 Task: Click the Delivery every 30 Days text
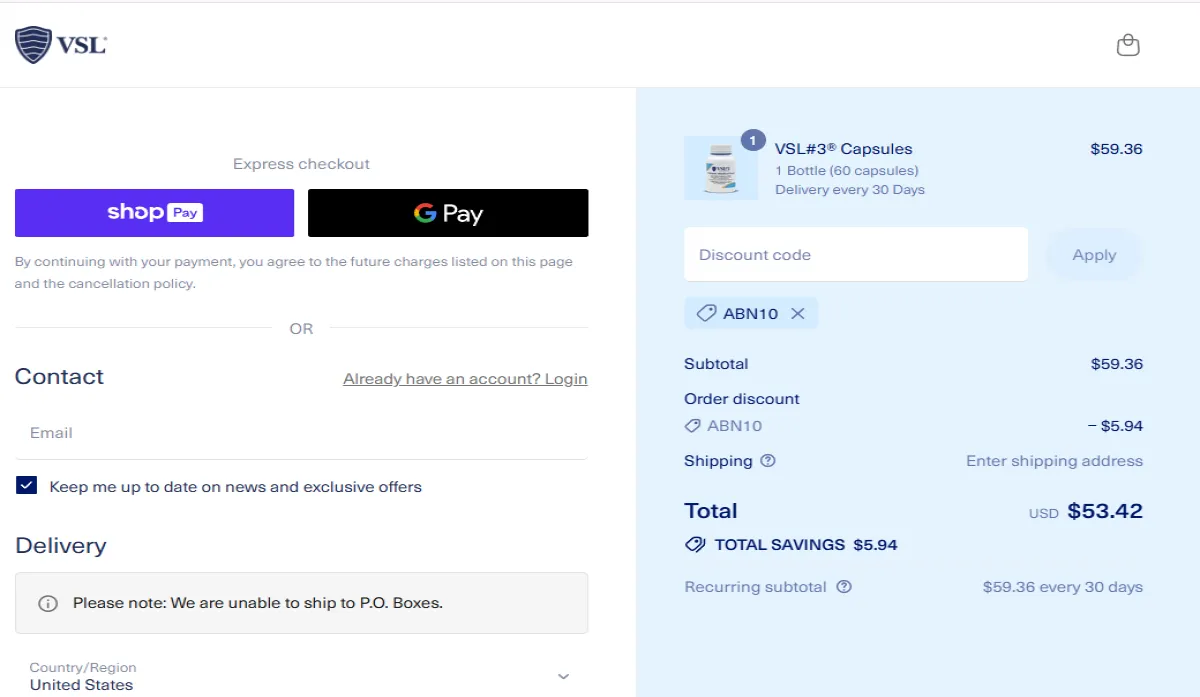point(850,190)
